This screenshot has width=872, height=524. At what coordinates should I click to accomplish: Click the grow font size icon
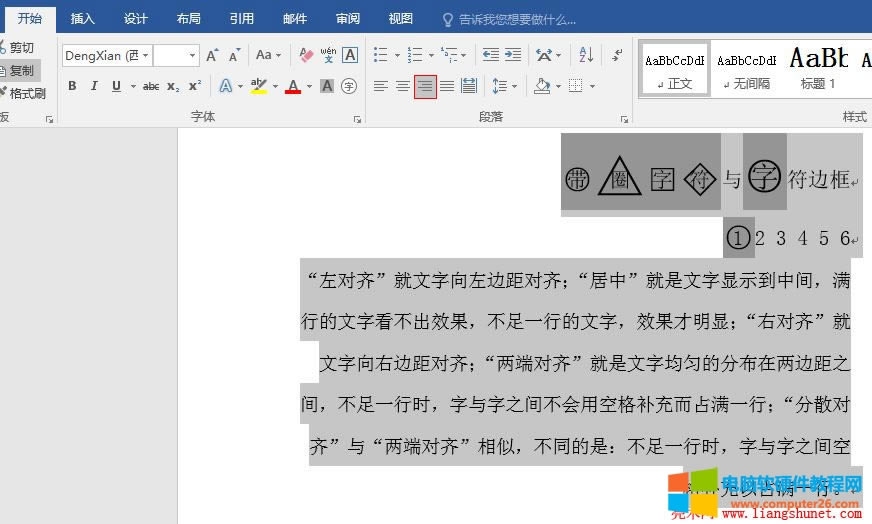pyautogui.click(x=212, y=55)
